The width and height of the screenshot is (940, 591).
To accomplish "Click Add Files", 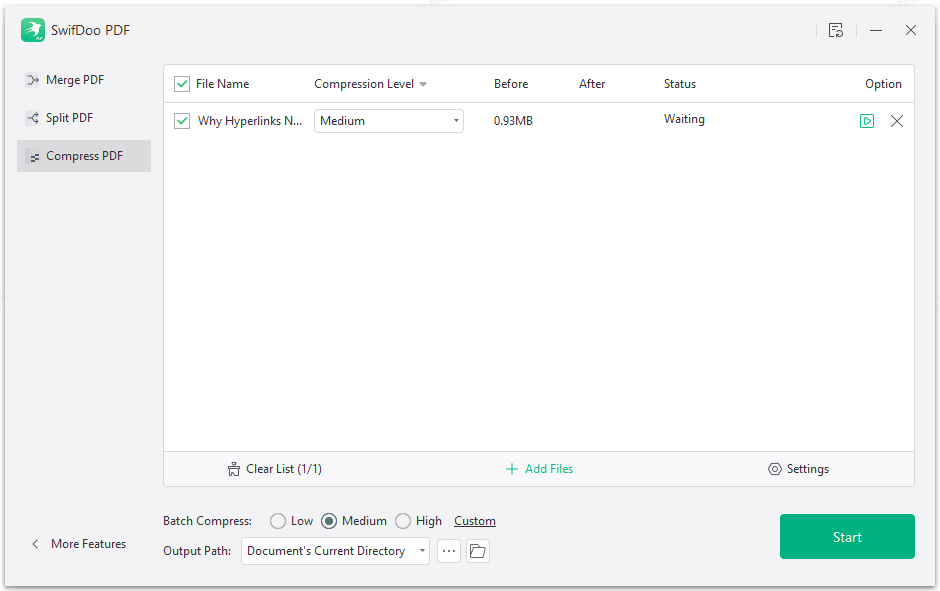I will 540,469.
